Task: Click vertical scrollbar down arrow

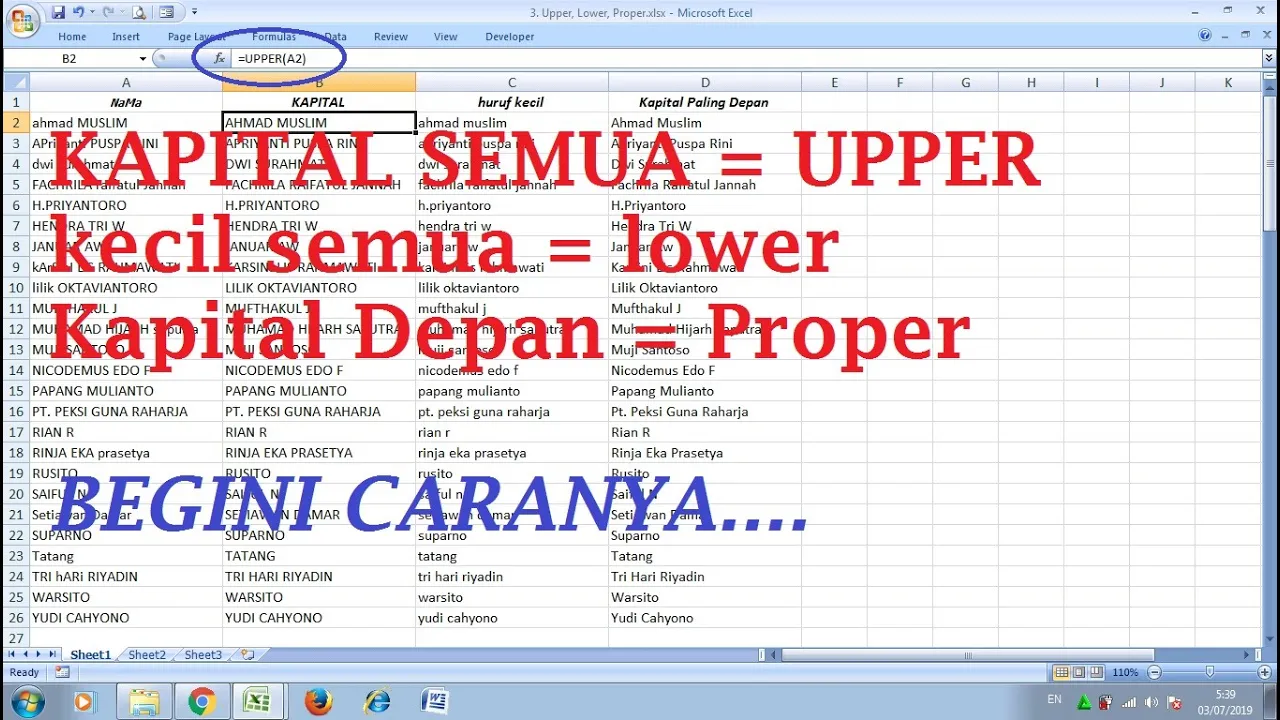Action: (x=1271, y=641)
